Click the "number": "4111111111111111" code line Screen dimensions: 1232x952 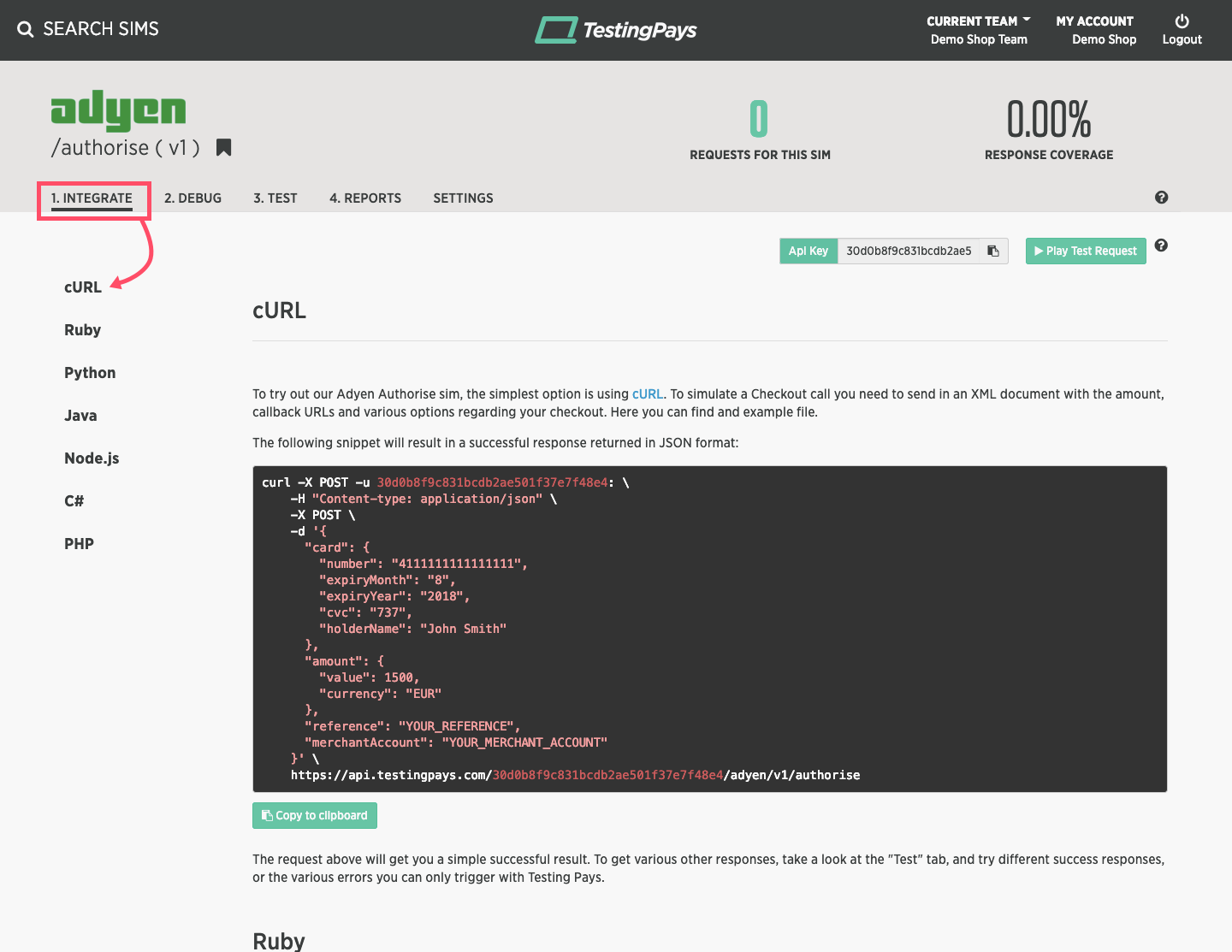click(423, 564)
